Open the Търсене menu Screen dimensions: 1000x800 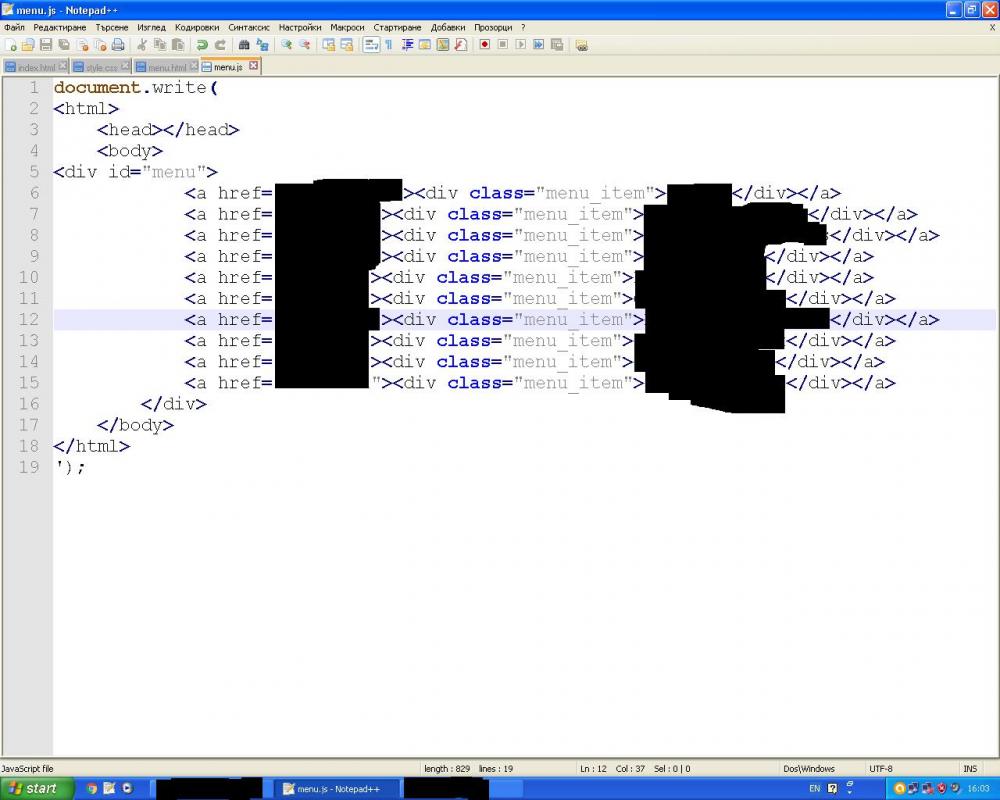pyautogui.click(x=112, y=27)
